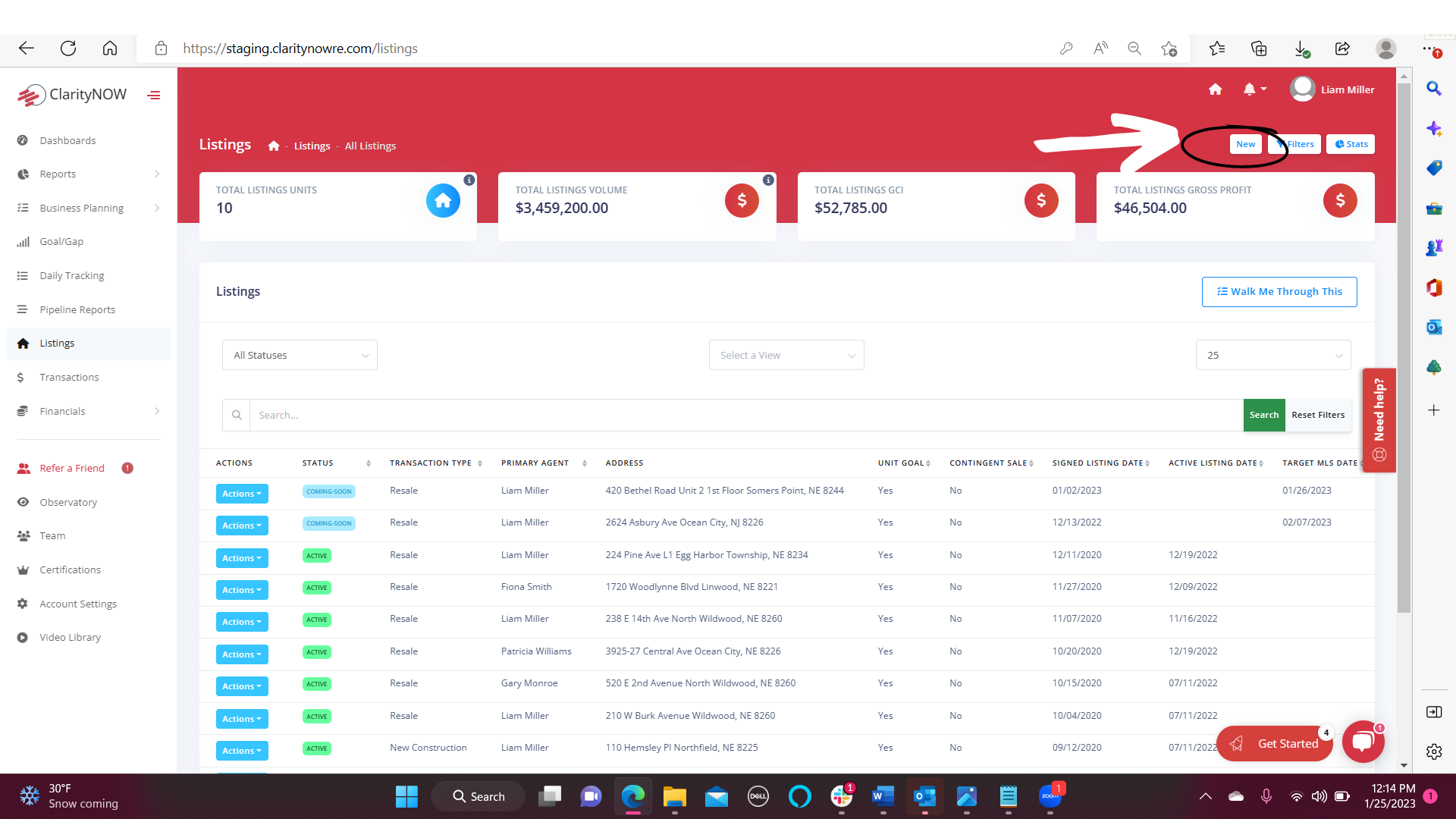Open Actions dropdown for 224 Pine Ave listing
This screenshot has width=1456, height=819.
242,558
